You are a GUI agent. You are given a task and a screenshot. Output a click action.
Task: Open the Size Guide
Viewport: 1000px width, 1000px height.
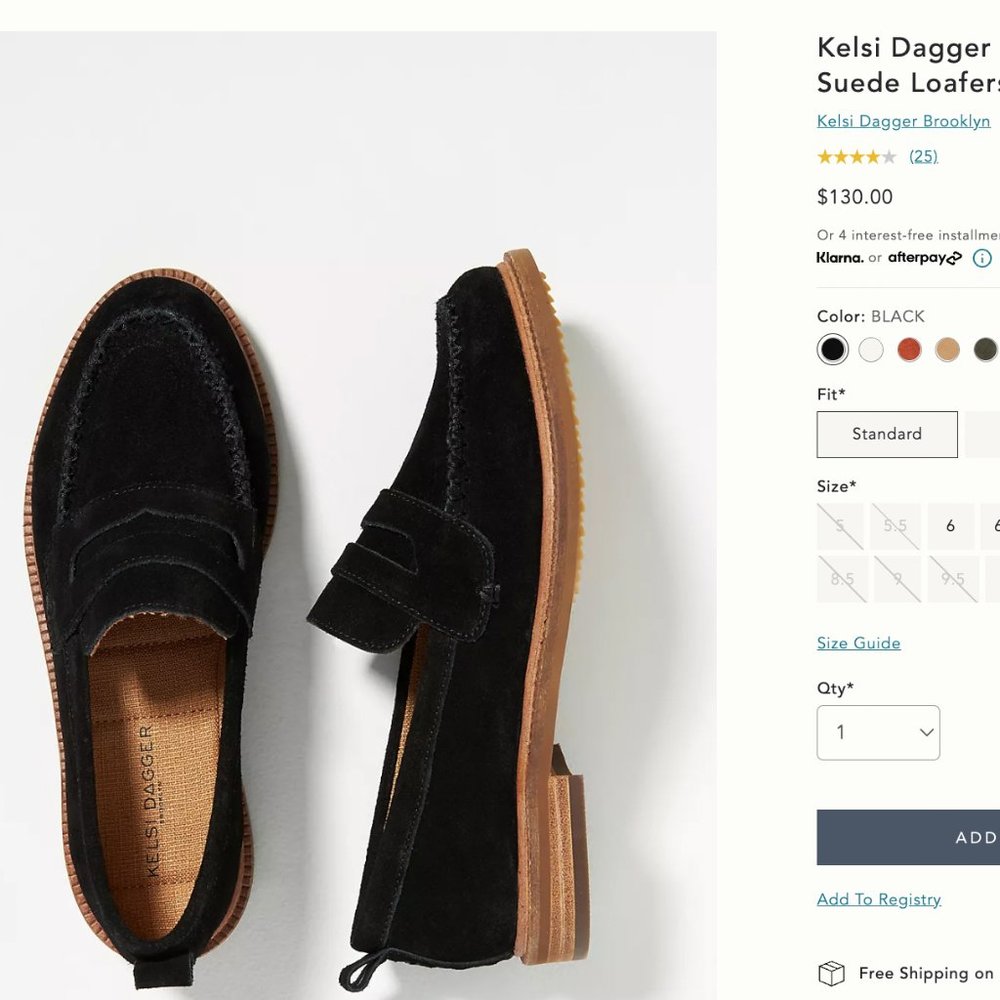(x=858, y=643)
